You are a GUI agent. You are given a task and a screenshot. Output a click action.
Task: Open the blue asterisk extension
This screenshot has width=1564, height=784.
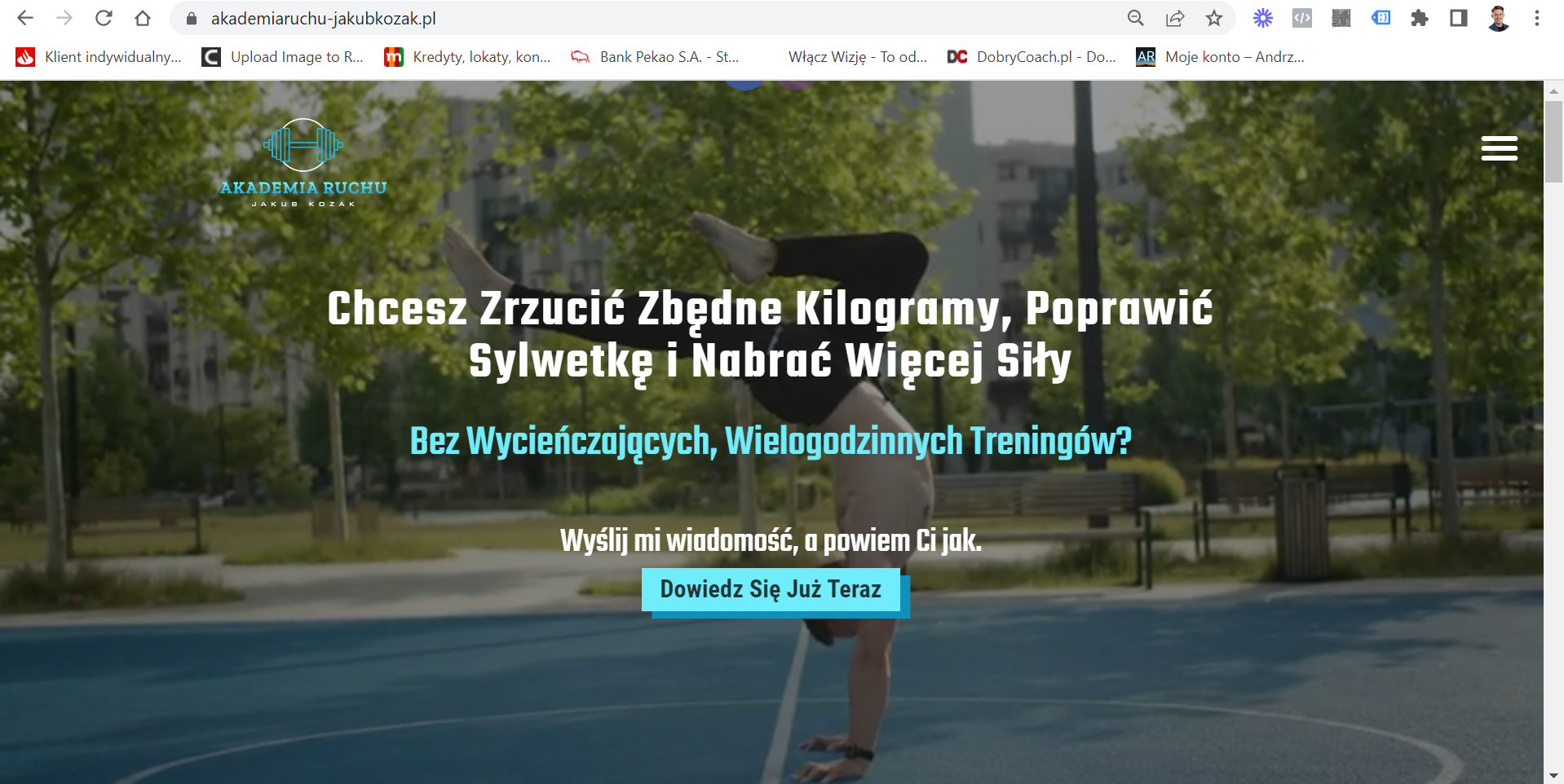point(1263,18)
